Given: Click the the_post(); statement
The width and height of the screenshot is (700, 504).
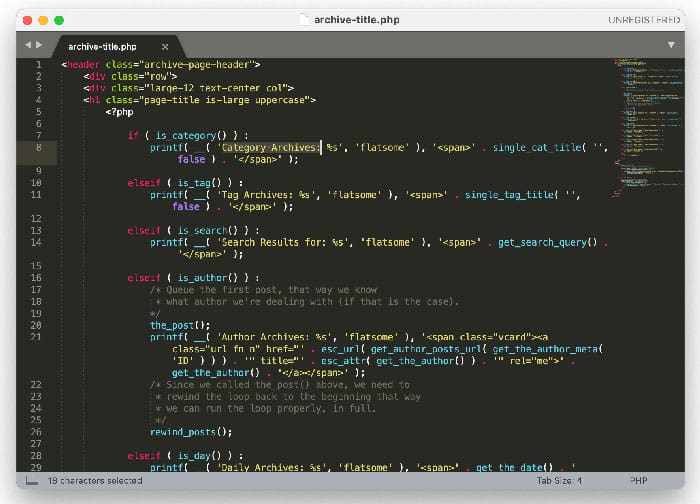Looking at the screenshot, I should (180, 325).
